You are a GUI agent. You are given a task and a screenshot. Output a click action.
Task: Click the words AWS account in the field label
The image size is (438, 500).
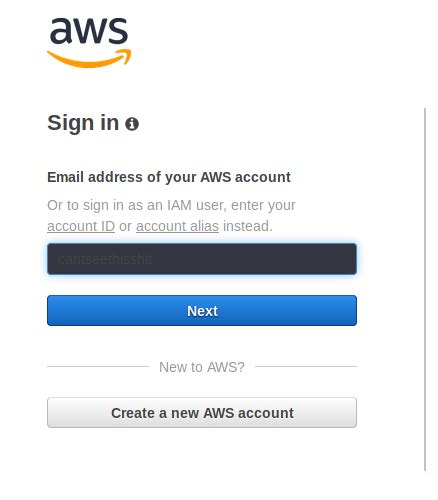click(x=246, y=177)
